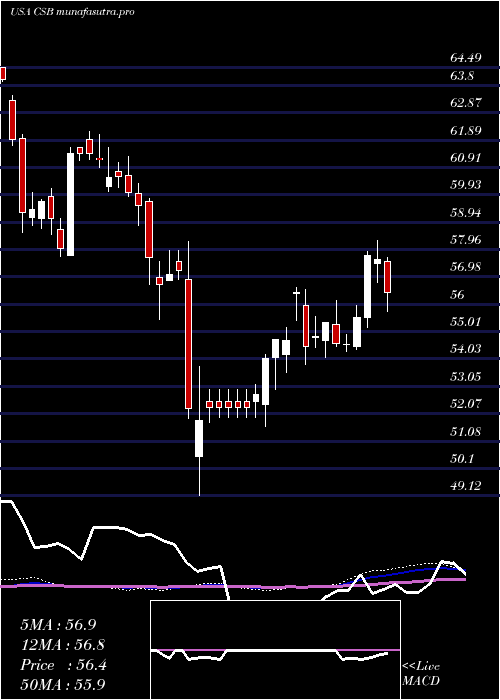500x700 pixels.
Task: Select the 54.03 price axis label
Action: coord(466,349)
